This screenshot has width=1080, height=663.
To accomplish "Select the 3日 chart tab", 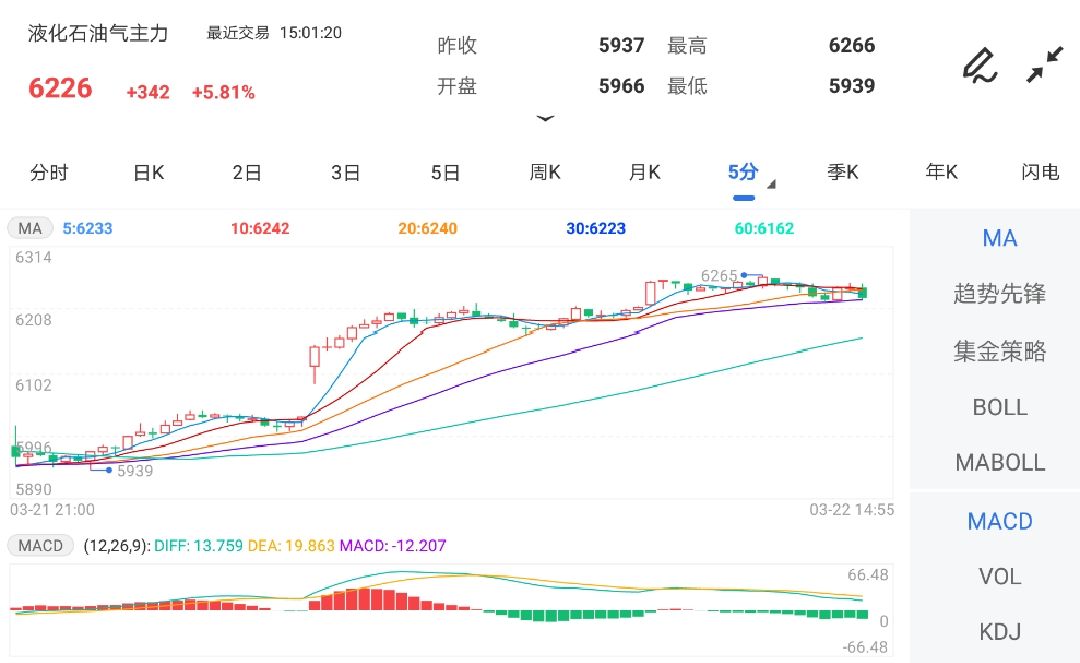I will [346, 172].
